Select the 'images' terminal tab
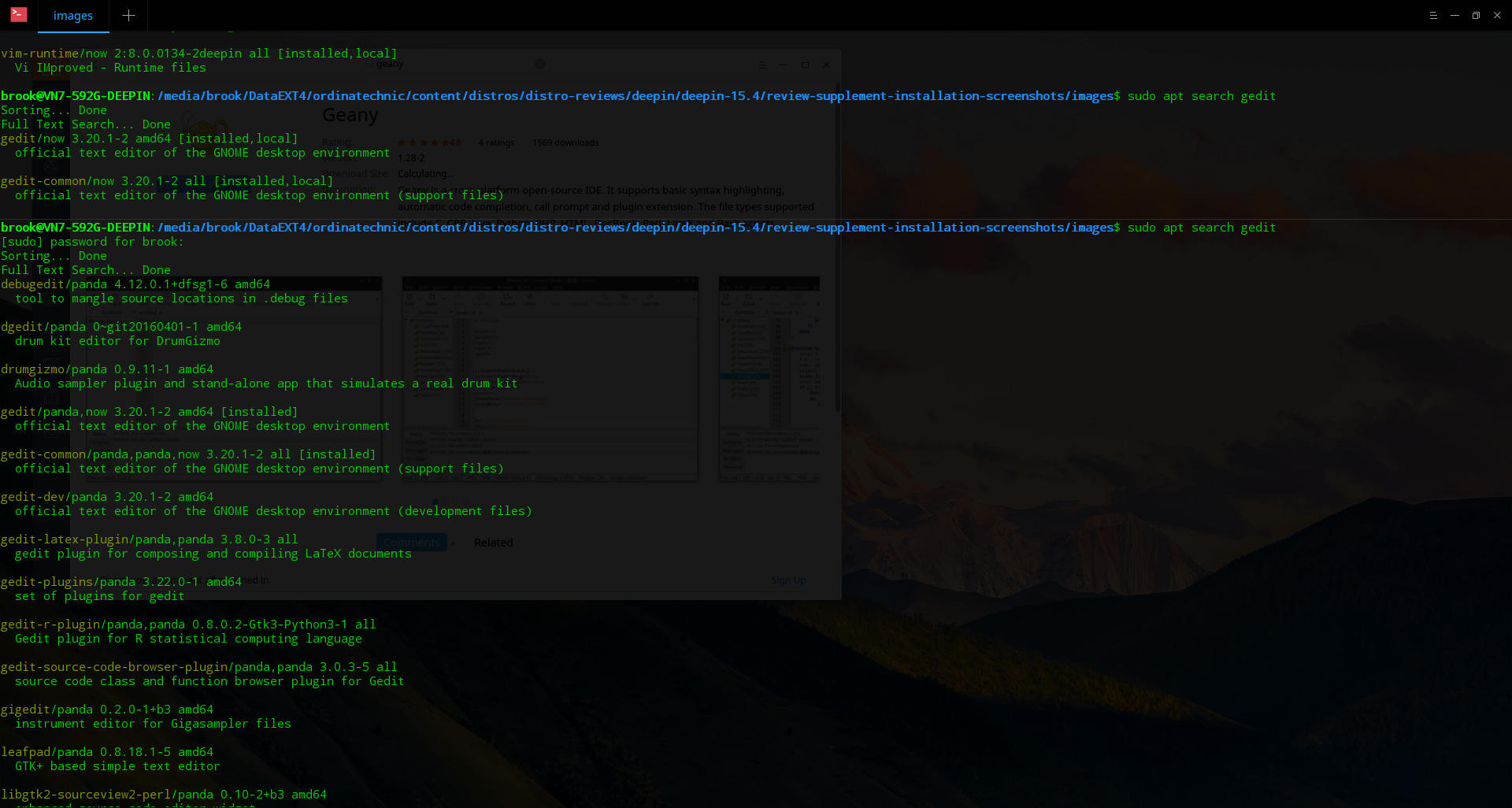 pos(73,16)
